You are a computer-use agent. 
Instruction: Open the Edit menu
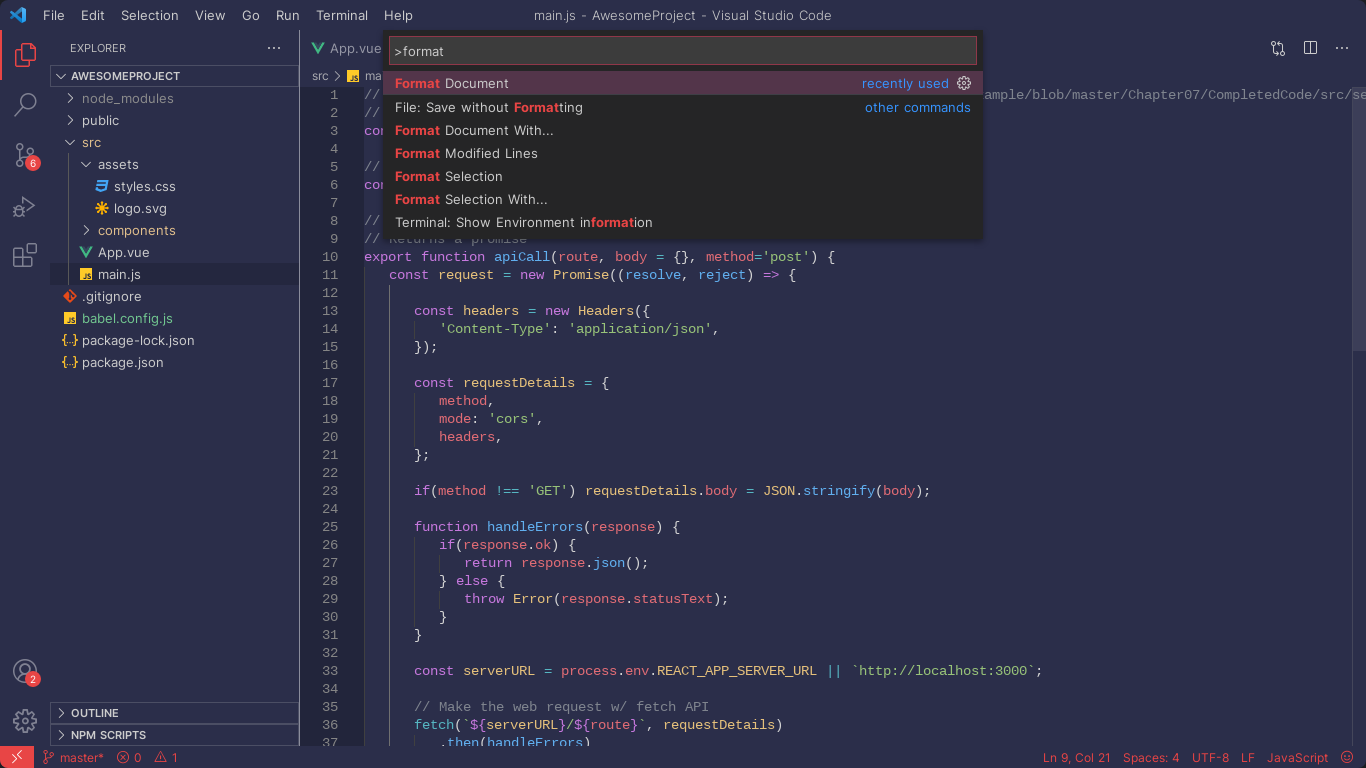tap(92, 15)
